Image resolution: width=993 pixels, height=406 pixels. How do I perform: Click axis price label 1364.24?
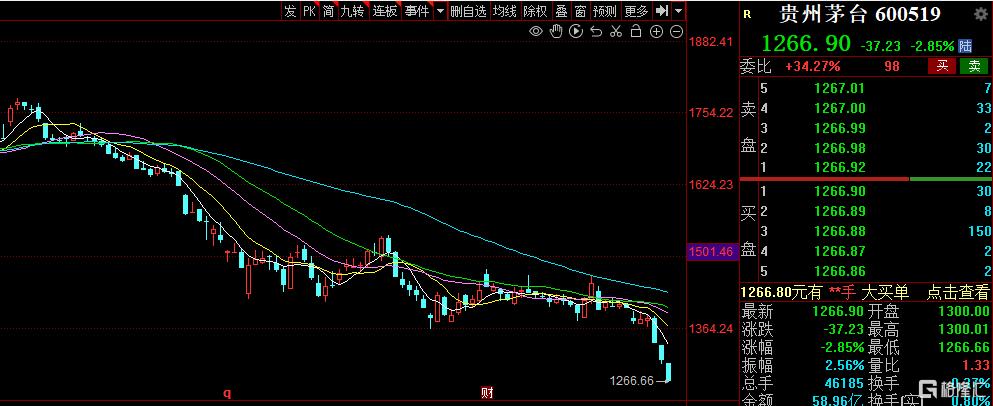(710, 329)
